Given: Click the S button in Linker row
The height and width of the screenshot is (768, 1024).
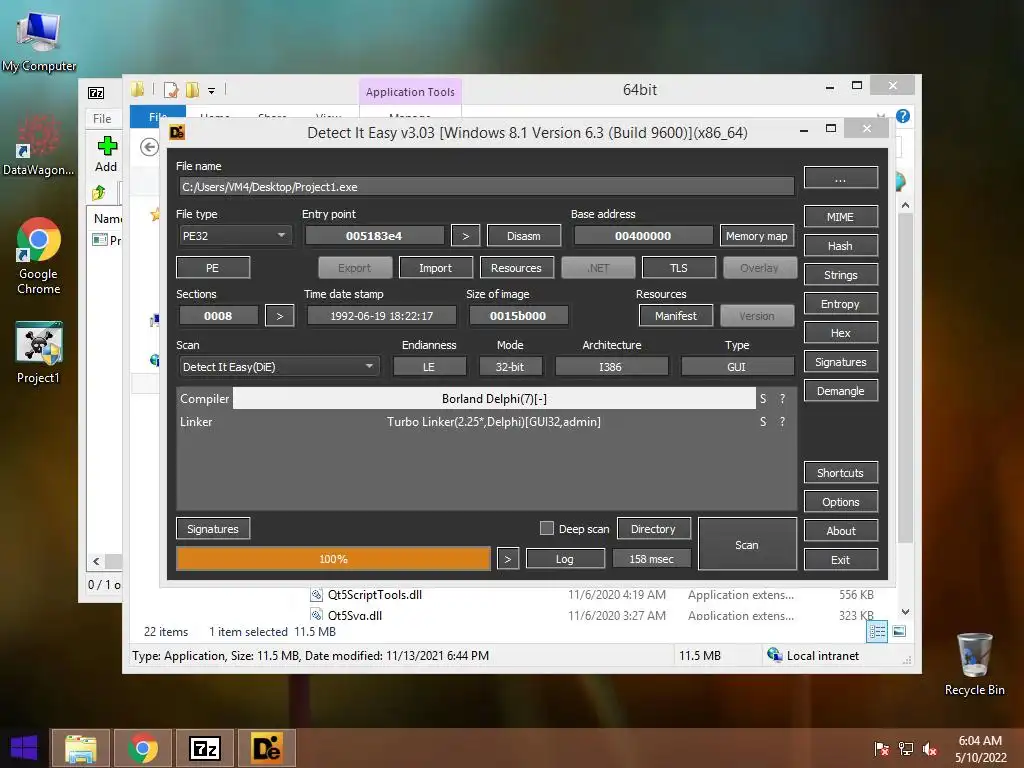Looking at the screenshot, I should [x=763, y=422].
